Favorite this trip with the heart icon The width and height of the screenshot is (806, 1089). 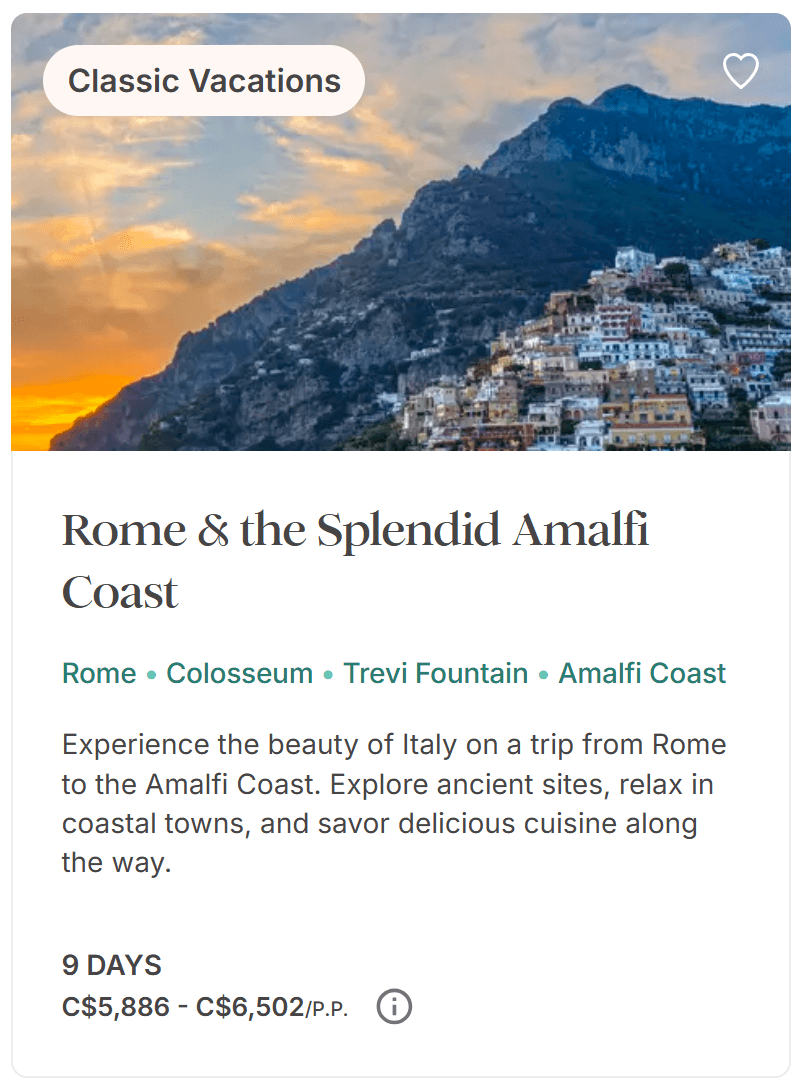pyautogui.click(x=740, y=71)
